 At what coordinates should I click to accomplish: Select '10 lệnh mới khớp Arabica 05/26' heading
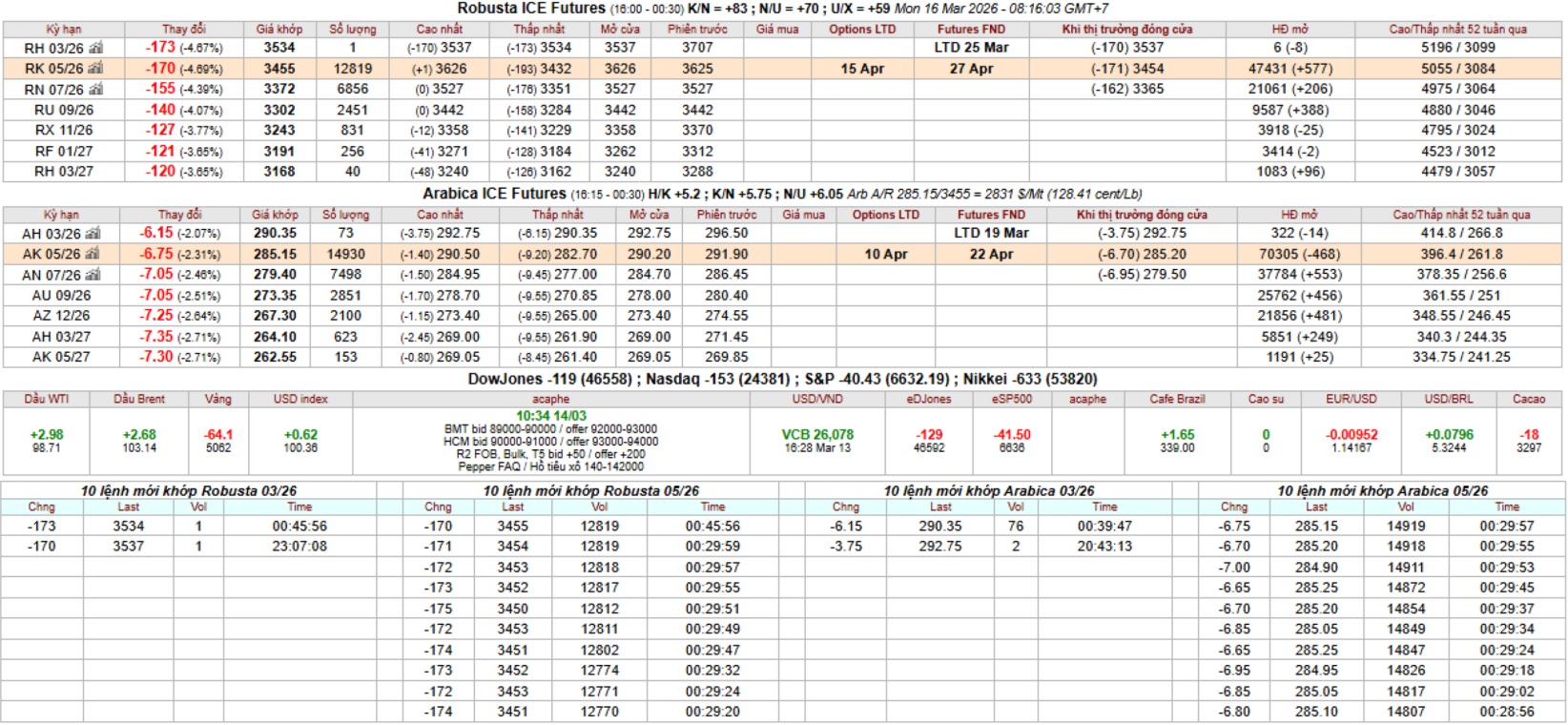(1382, 490)
